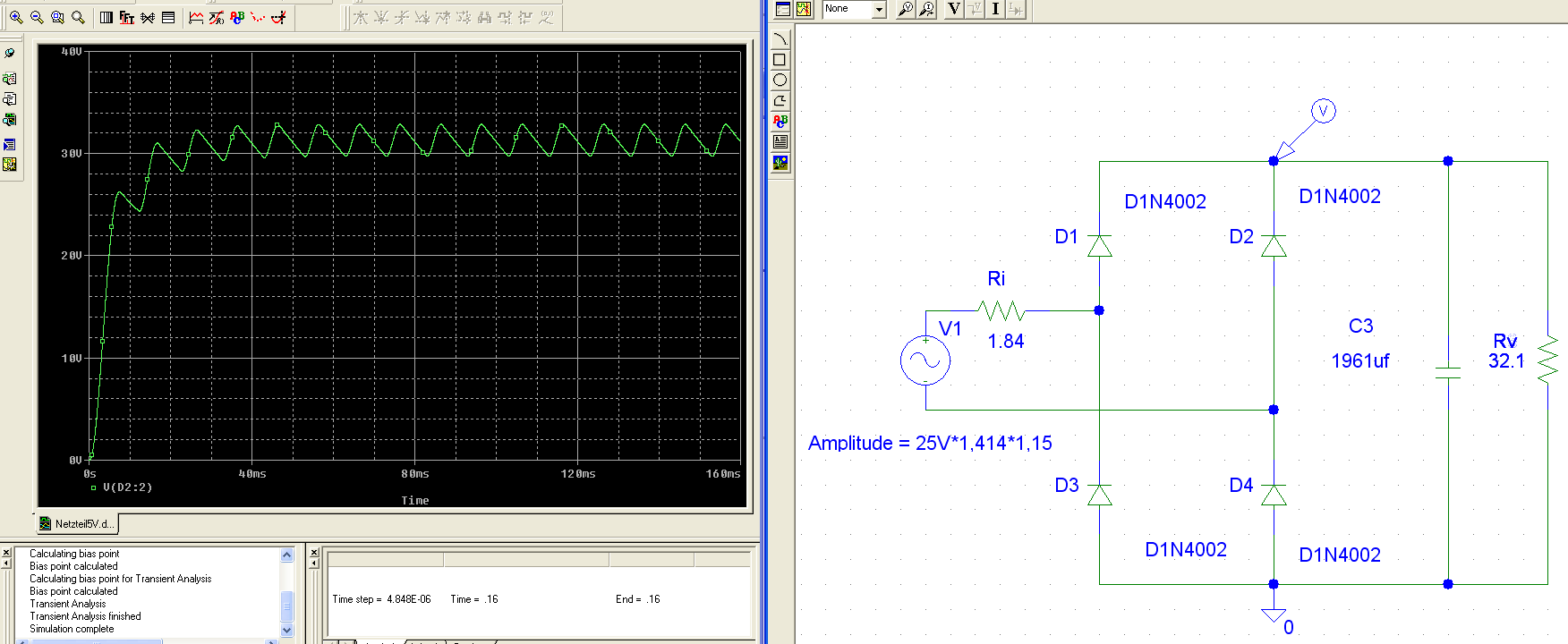Click the yellow View Results icon in Capture
Screen dimensions: 1568x644
tap(804, 9)
